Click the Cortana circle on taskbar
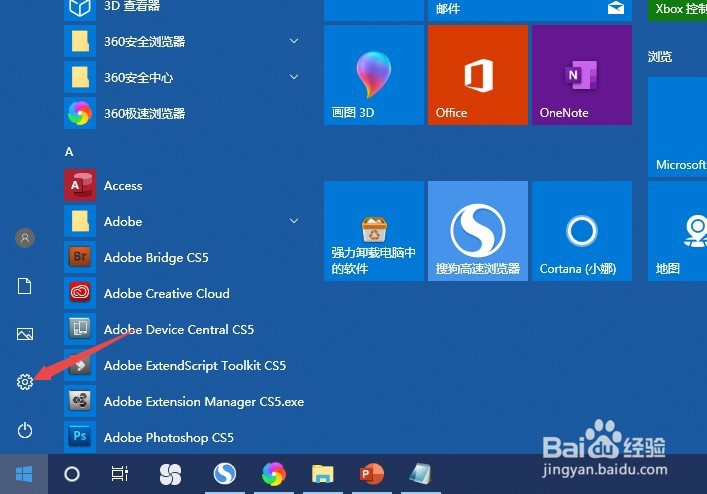This screenshot has height=494, width=707. [72, 474]
